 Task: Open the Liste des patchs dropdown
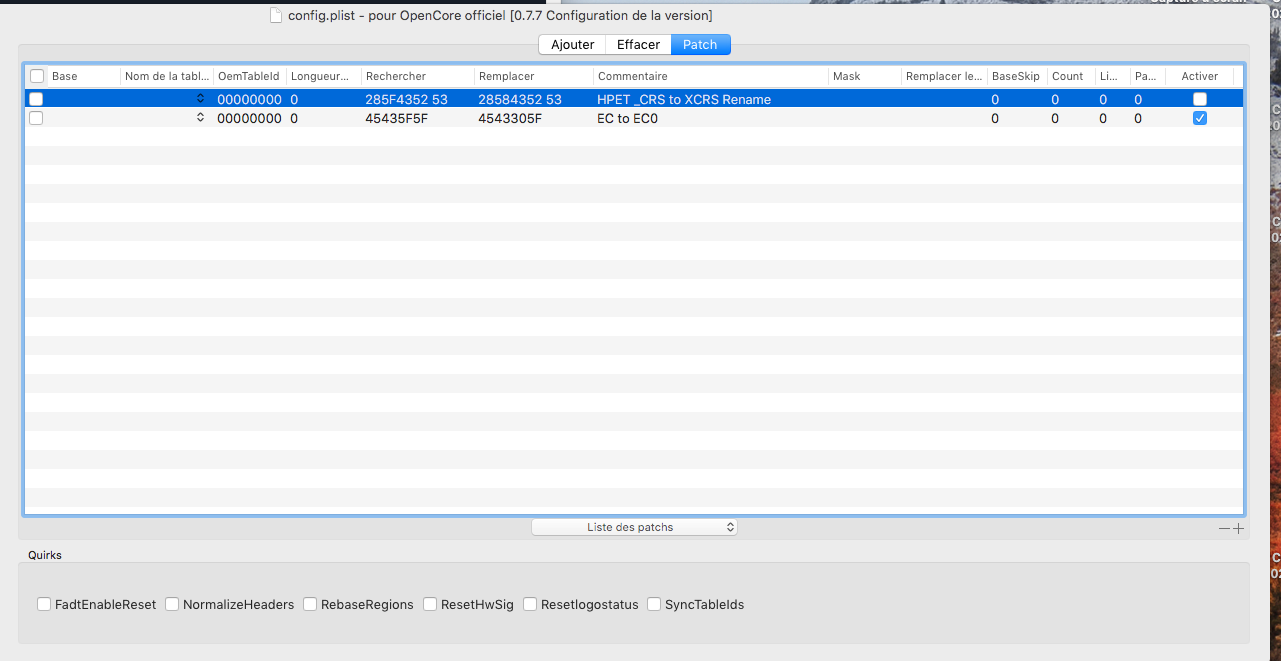(x=634, y=527)
